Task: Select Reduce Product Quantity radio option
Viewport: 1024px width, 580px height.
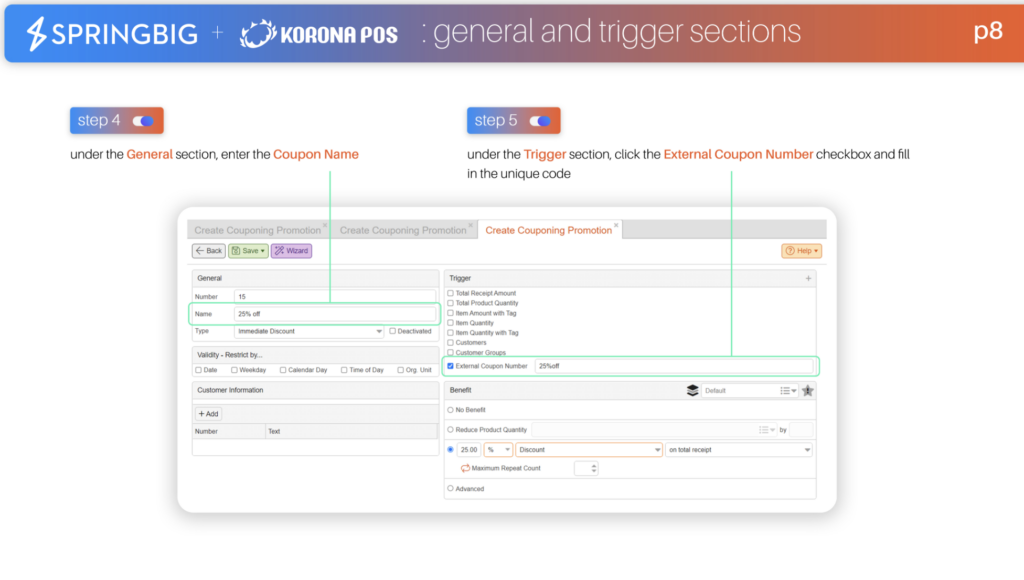Action: [450, 430]
